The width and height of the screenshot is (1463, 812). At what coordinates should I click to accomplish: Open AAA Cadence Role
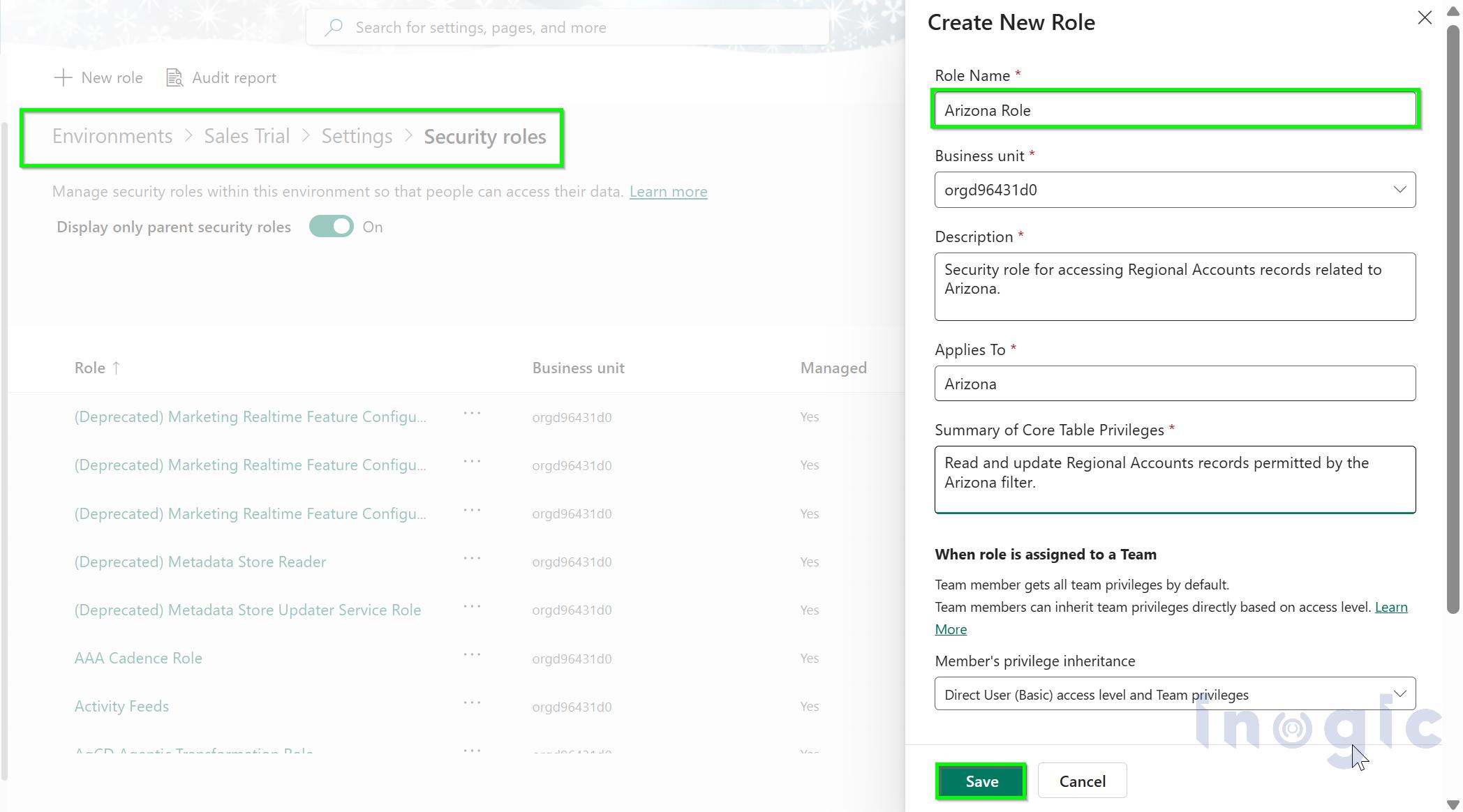coord(138,659)
